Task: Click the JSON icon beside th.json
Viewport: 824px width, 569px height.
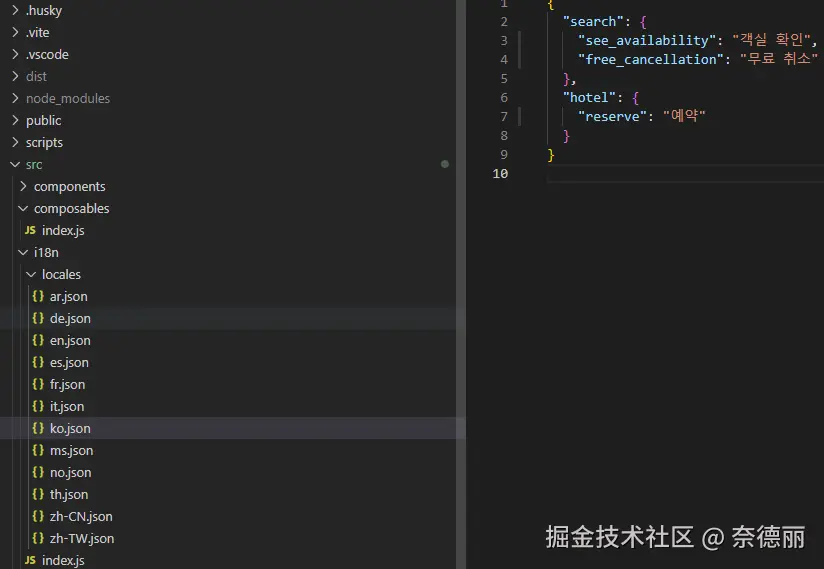Action: (x=38, y=494)
